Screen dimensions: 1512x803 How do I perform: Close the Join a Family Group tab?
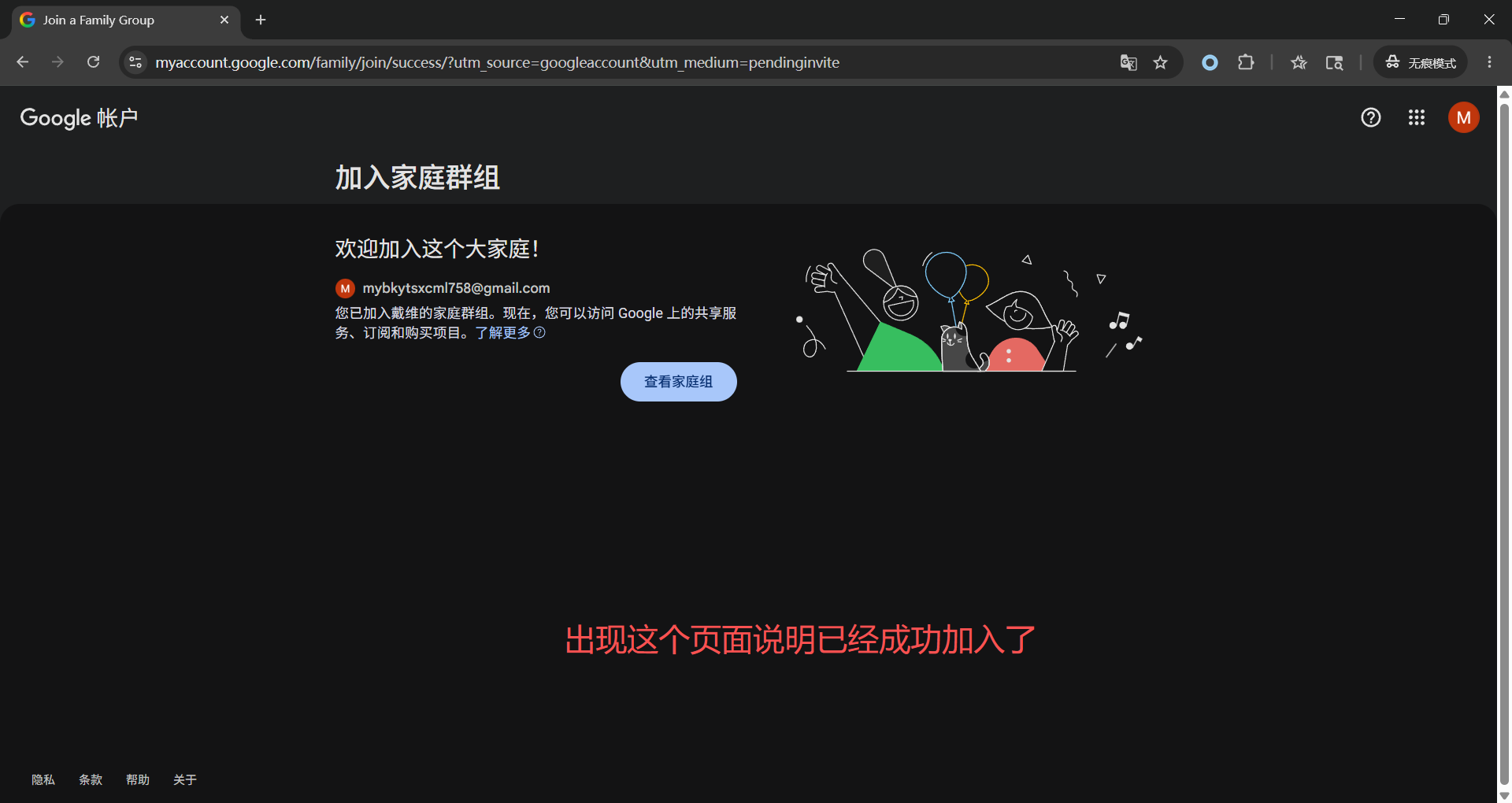coord(224,20)
